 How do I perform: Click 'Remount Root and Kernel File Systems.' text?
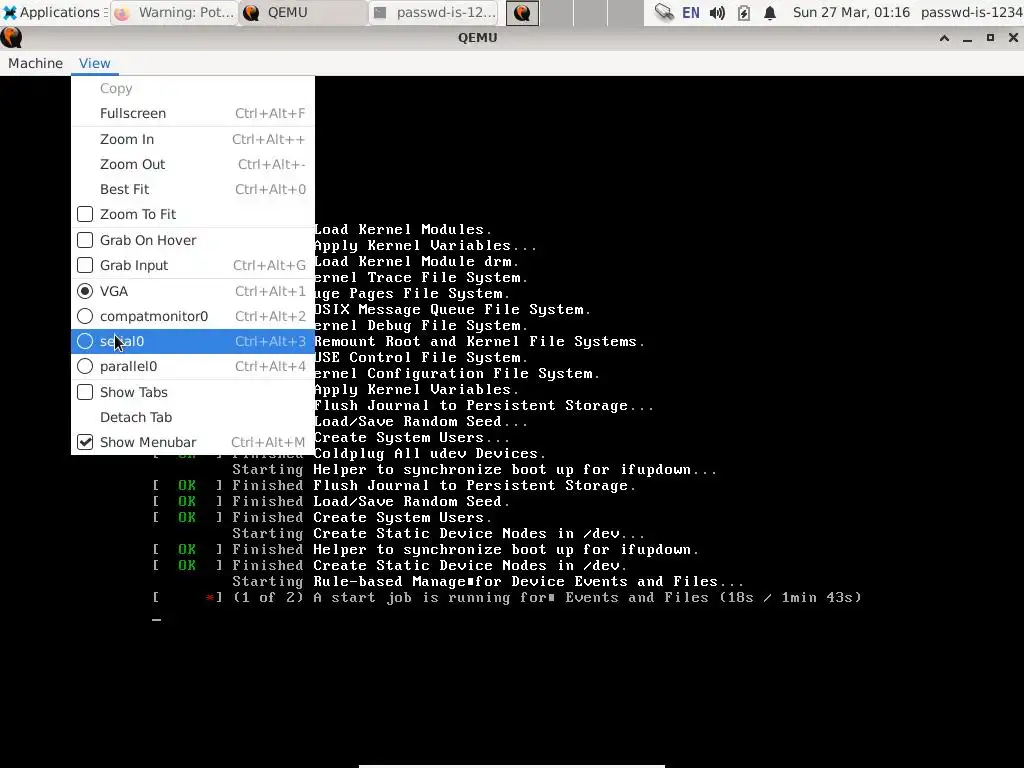479,342
